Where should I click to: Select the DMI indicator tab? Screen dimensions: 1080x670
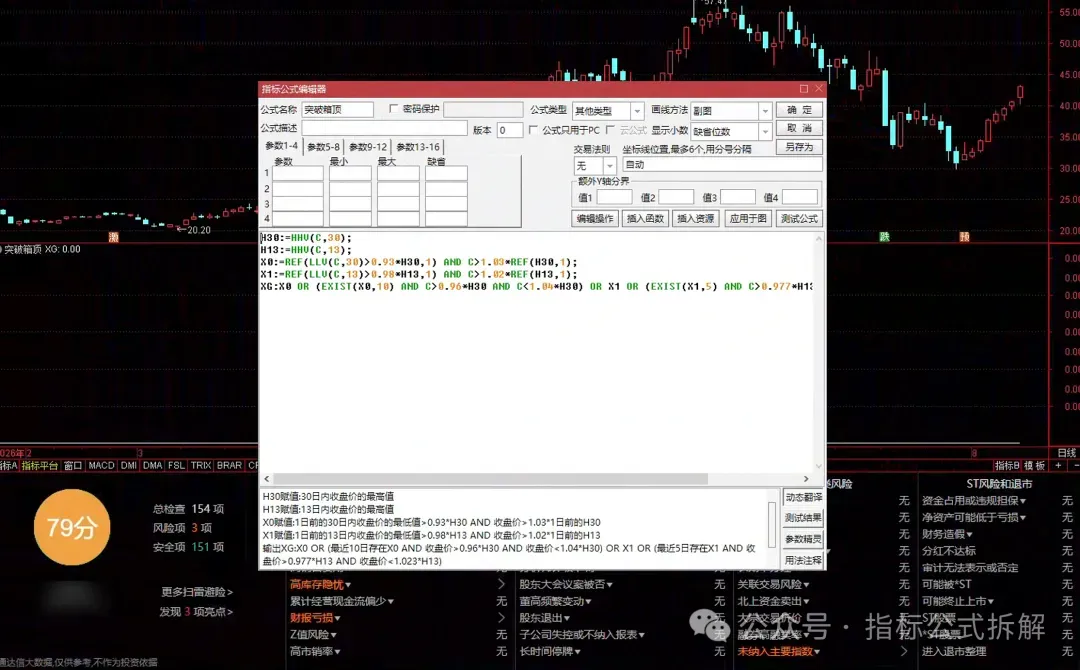[x=129, y=465]
